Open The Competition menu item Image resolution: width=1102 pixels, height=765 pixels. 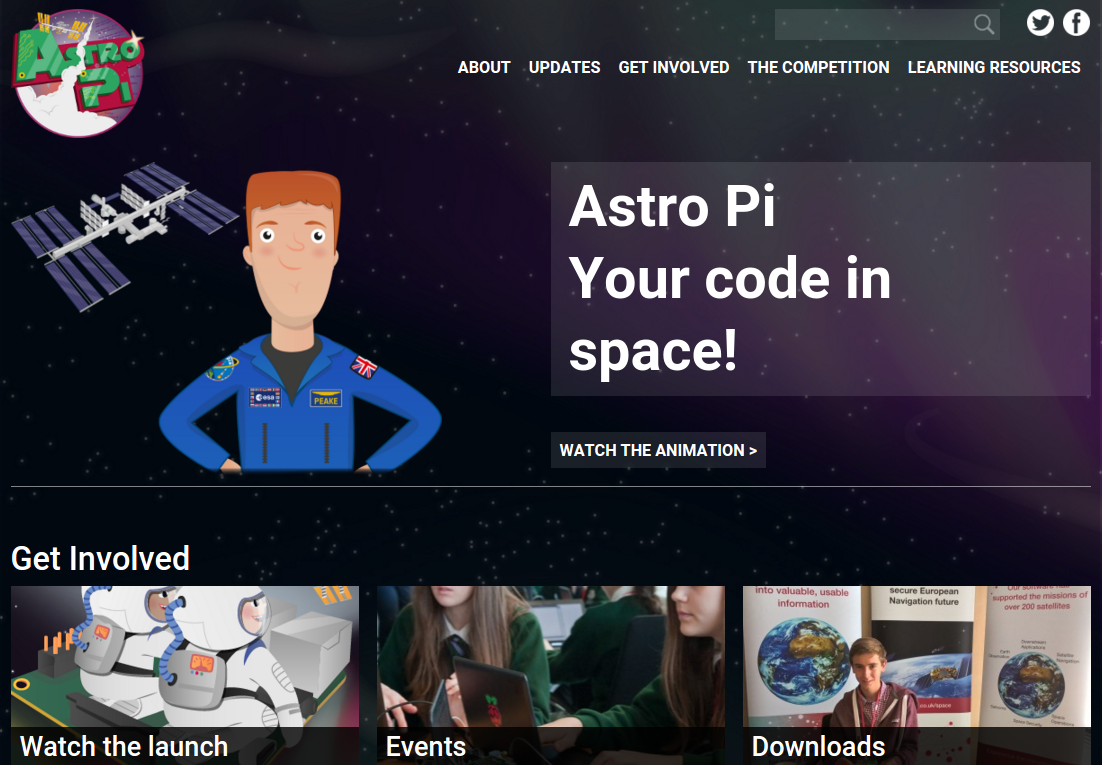tap(818, 68)
